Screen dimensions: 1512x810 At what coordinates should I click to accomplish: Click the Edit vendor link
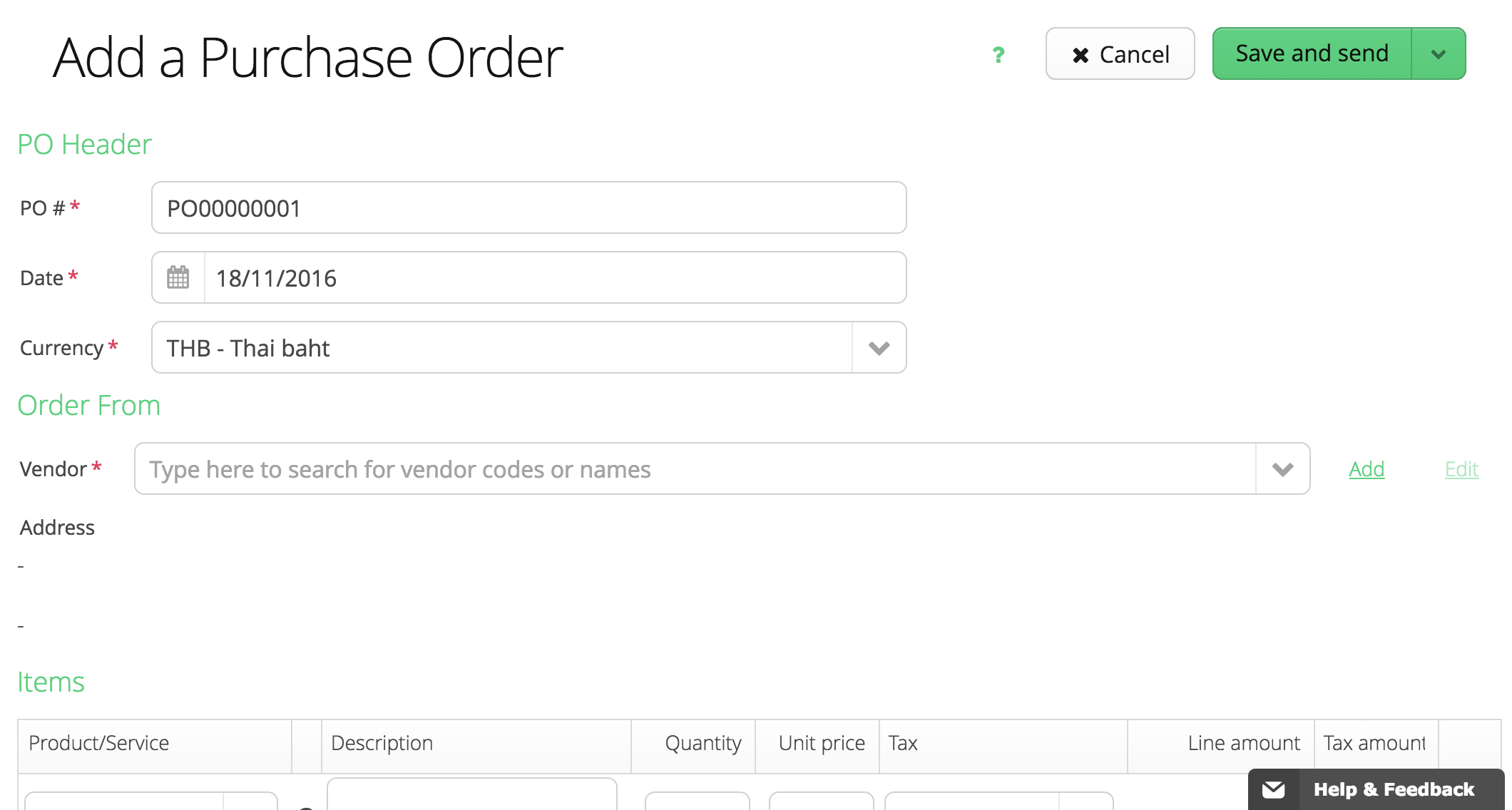1461,469
